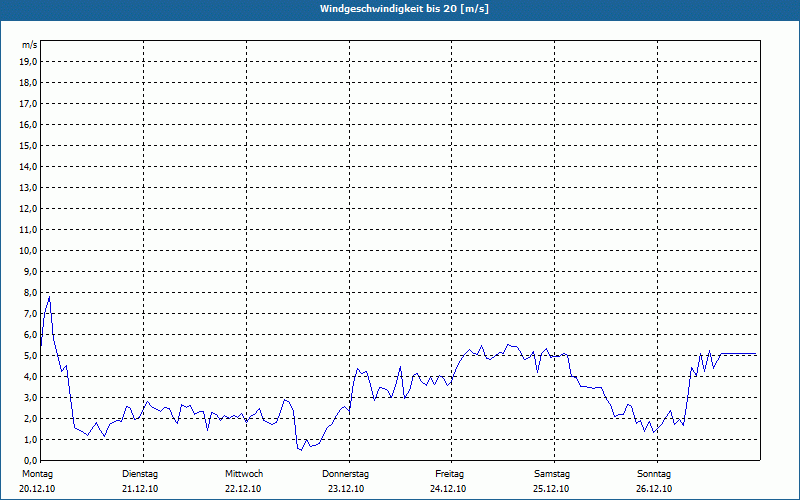
Task: Select the 10,0 y-axis label
Action: click(28, 251)
